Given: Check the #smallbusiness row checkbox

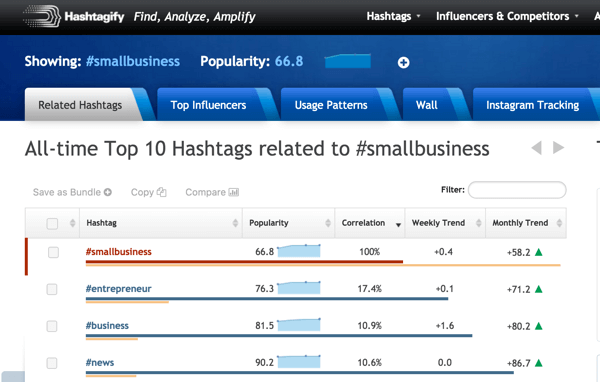Looking at the screenshot, I should click(53, 252).
